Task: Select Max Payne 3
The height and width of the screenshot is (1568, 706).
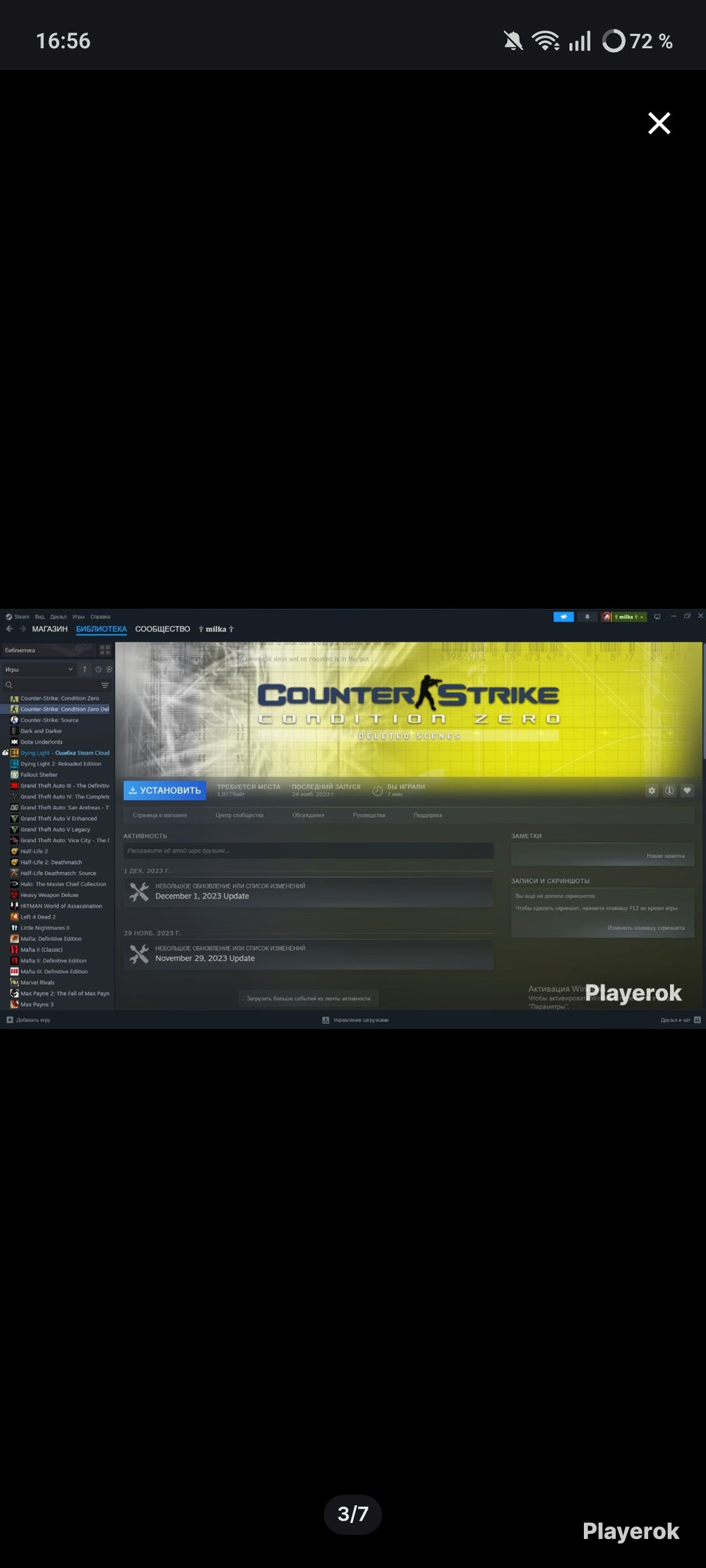Action: coord(37,1004)
